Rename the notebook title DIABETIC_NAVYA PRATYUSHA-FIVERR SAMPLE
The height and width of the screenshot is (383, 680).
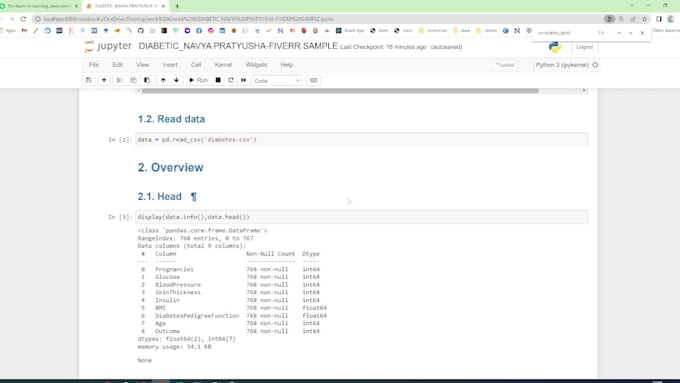tap(238, 46)
